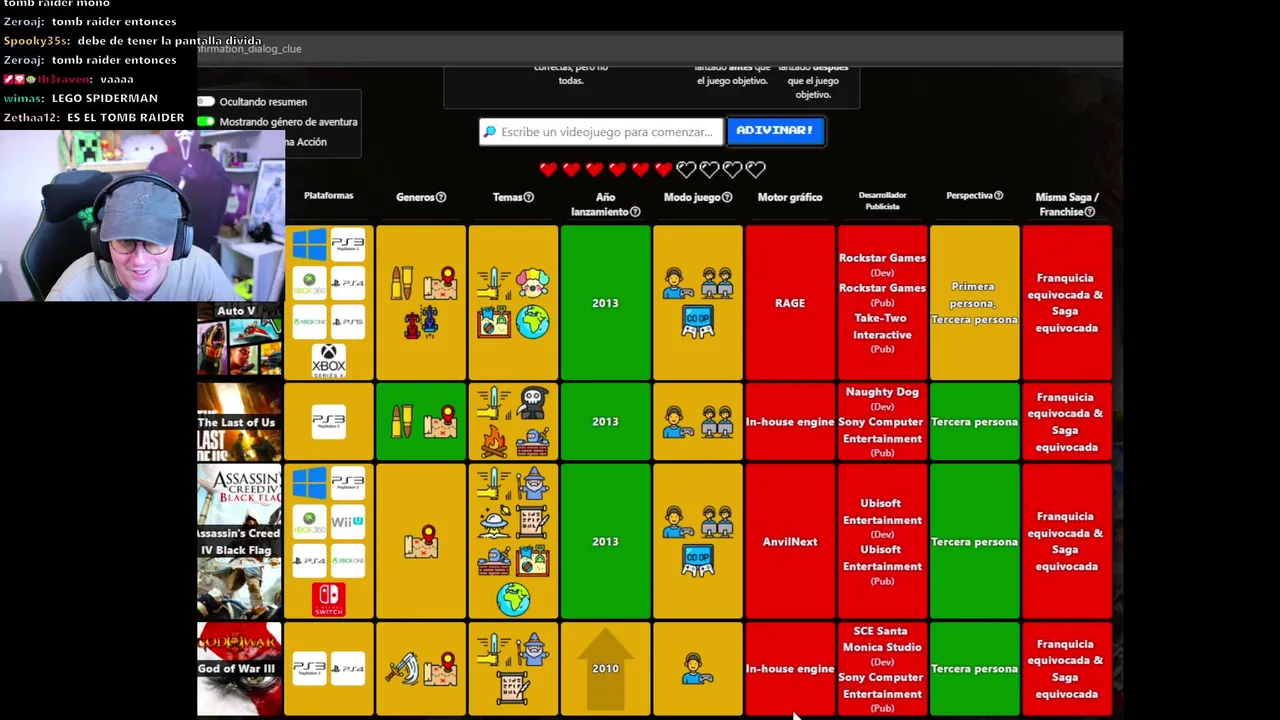This screenshot has width=1280, height=720.
Task: Click the Motor gráfico column header
Action: tap(790, 197)
